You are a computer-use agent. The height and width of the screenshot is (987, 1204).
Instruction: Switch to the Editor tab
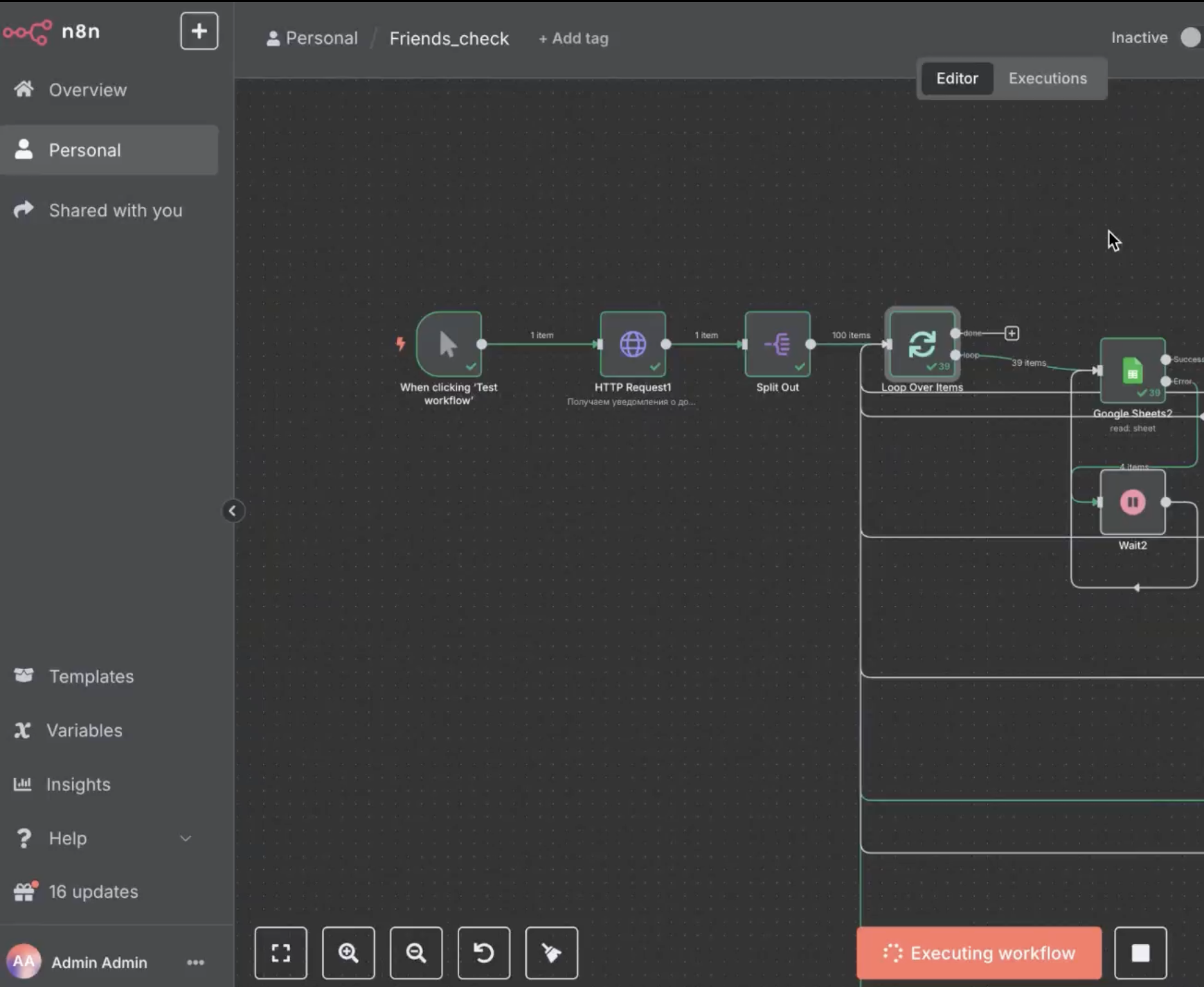click(x=957, y=78)
